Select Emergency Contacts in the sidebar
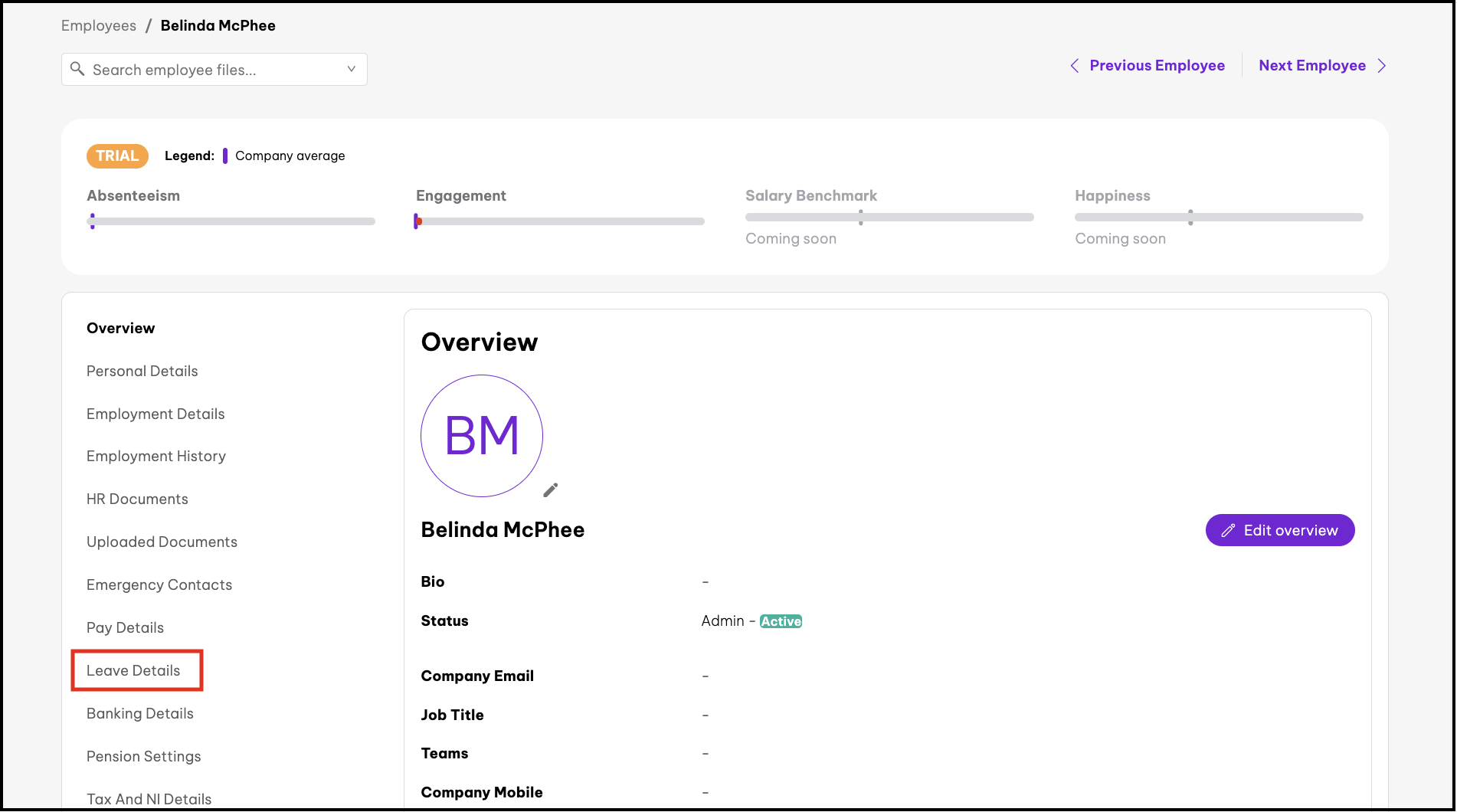The height and width of the screenshot is (812, 1457). click(x=159, y=585)
